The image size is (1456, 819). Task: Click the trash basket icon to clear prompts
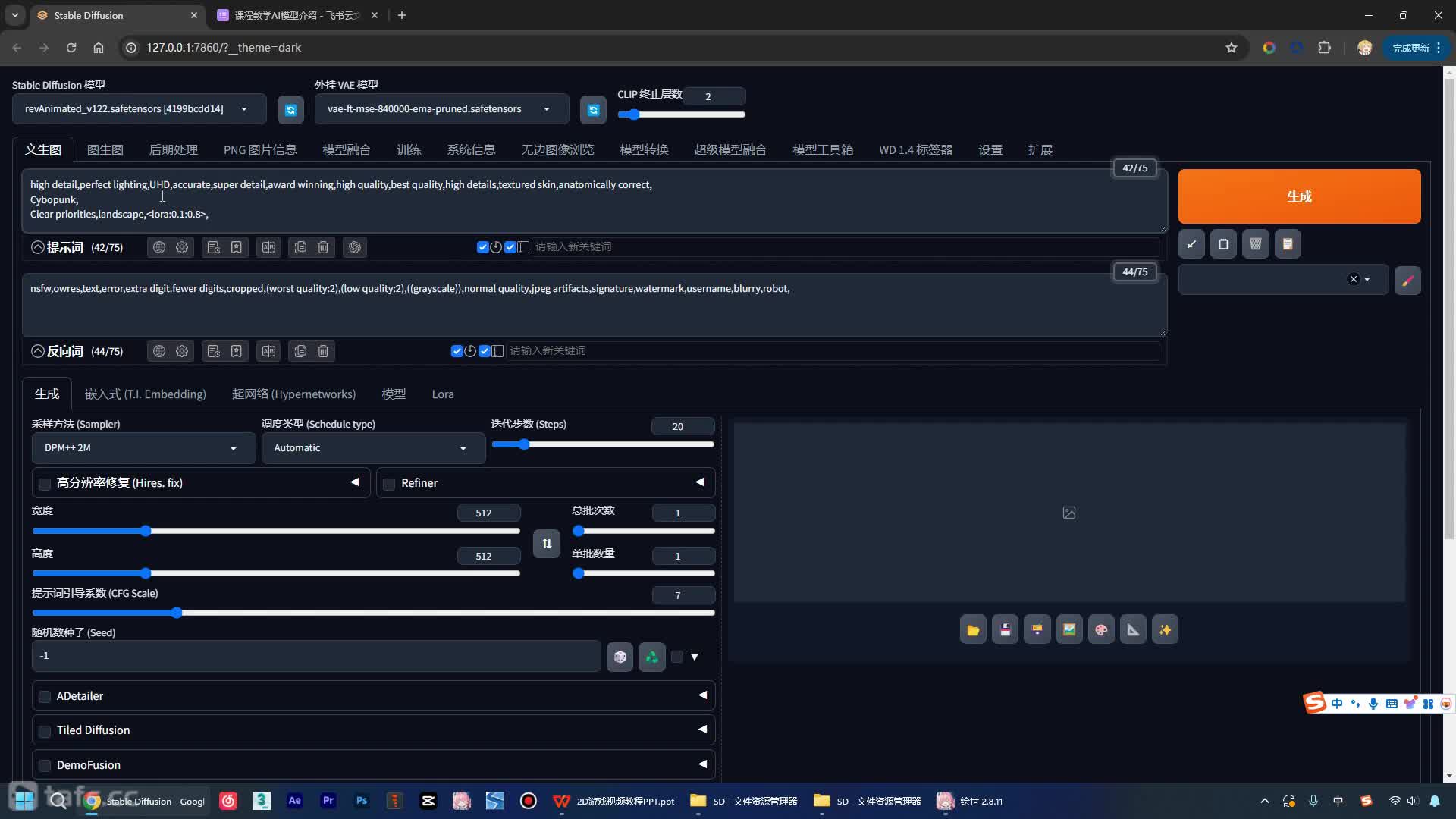(x=1256, y=244)
